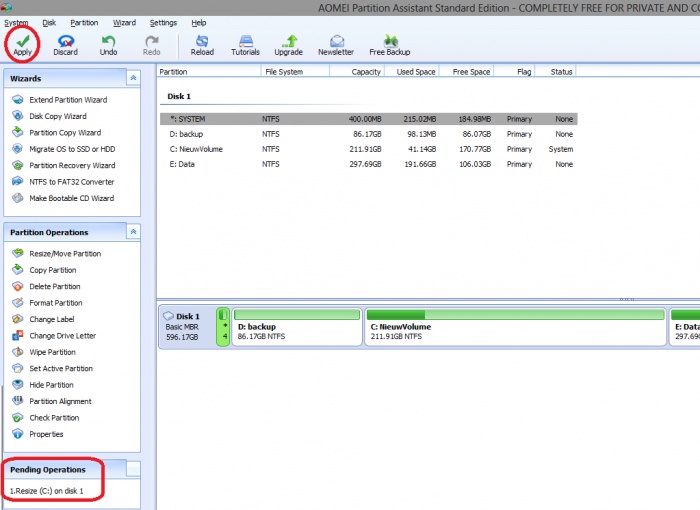Click the Undo toolbar icon
This screenshot has width=700, height=510.
pos(108,43)
